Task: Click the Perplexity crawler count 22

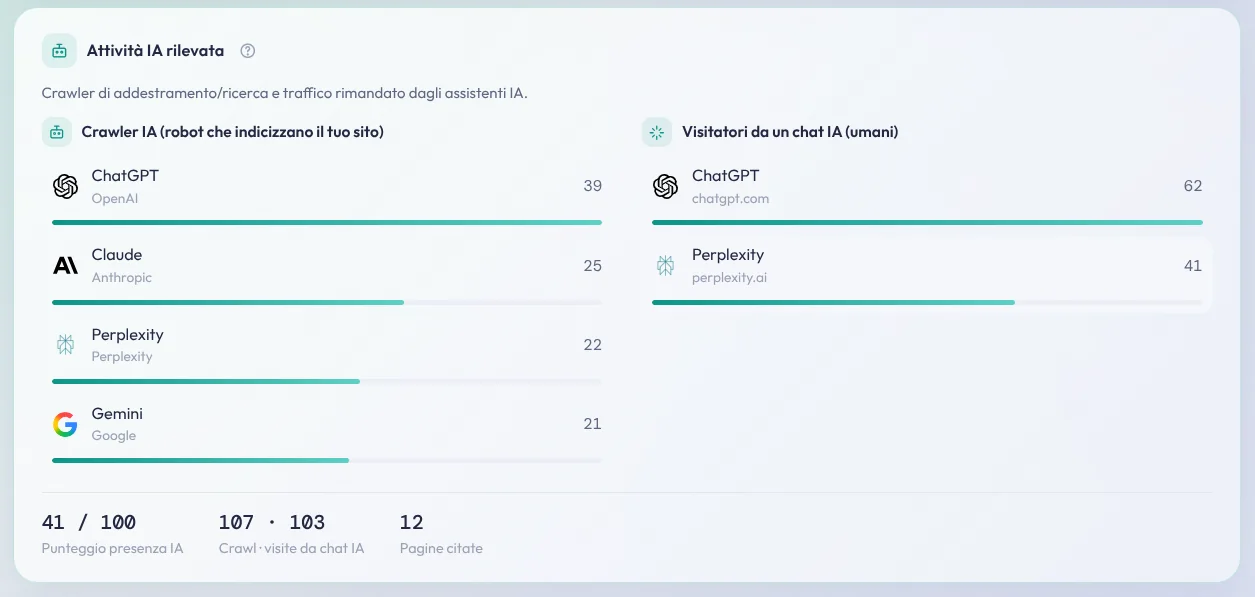Action: [593, 345]
